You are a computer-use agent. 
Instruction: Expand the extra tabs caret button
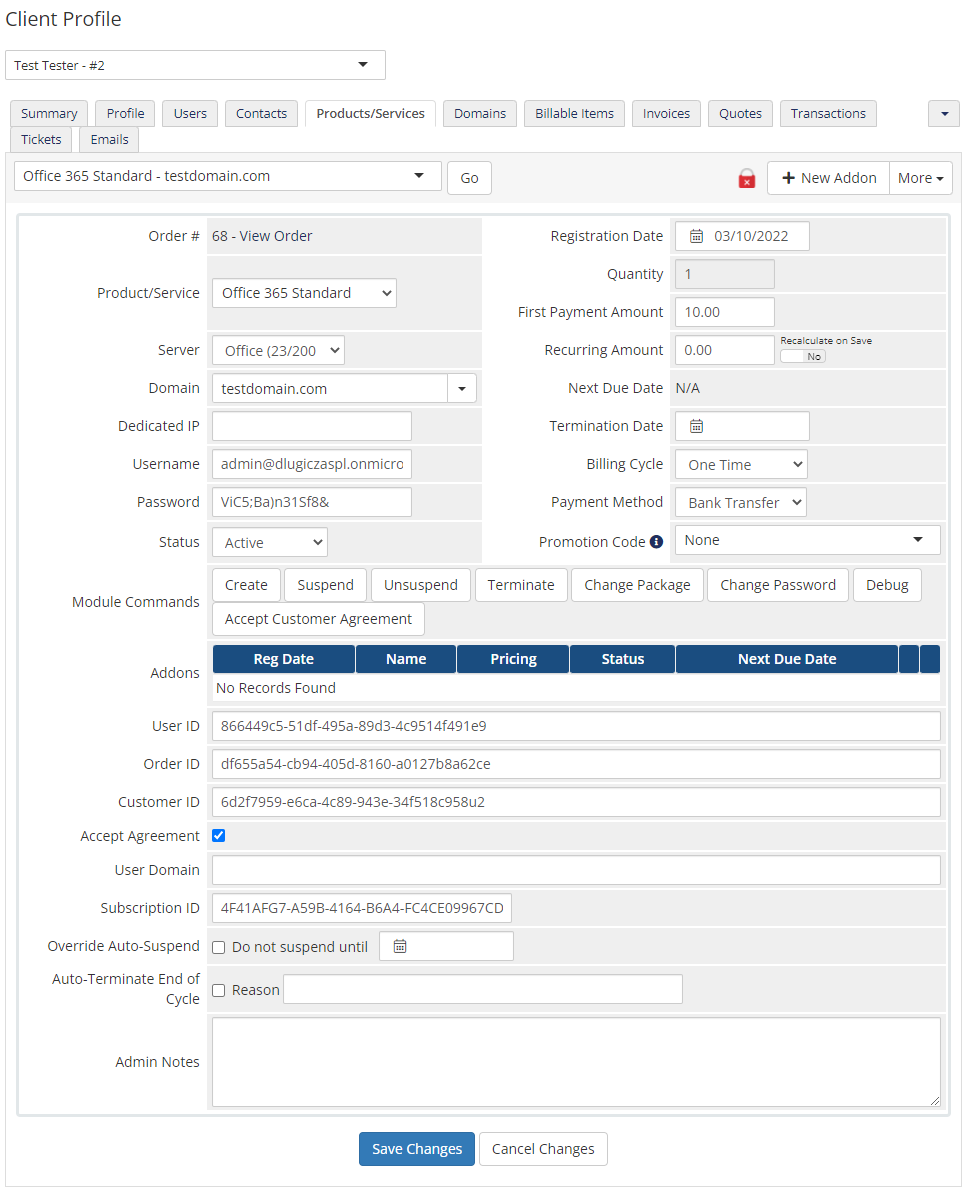tap(944, 113)
